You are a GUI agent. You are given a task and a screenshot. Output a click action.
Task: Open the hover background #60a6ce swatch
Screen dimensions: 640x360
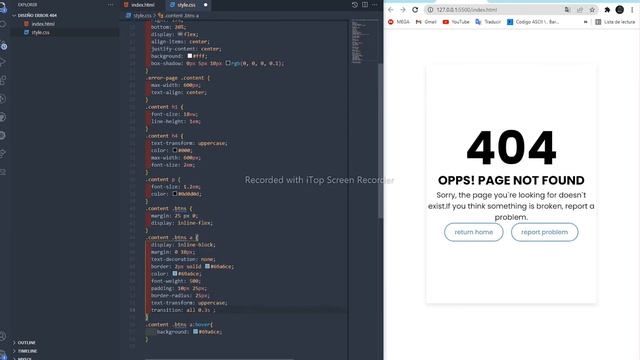tap(196, 332)
